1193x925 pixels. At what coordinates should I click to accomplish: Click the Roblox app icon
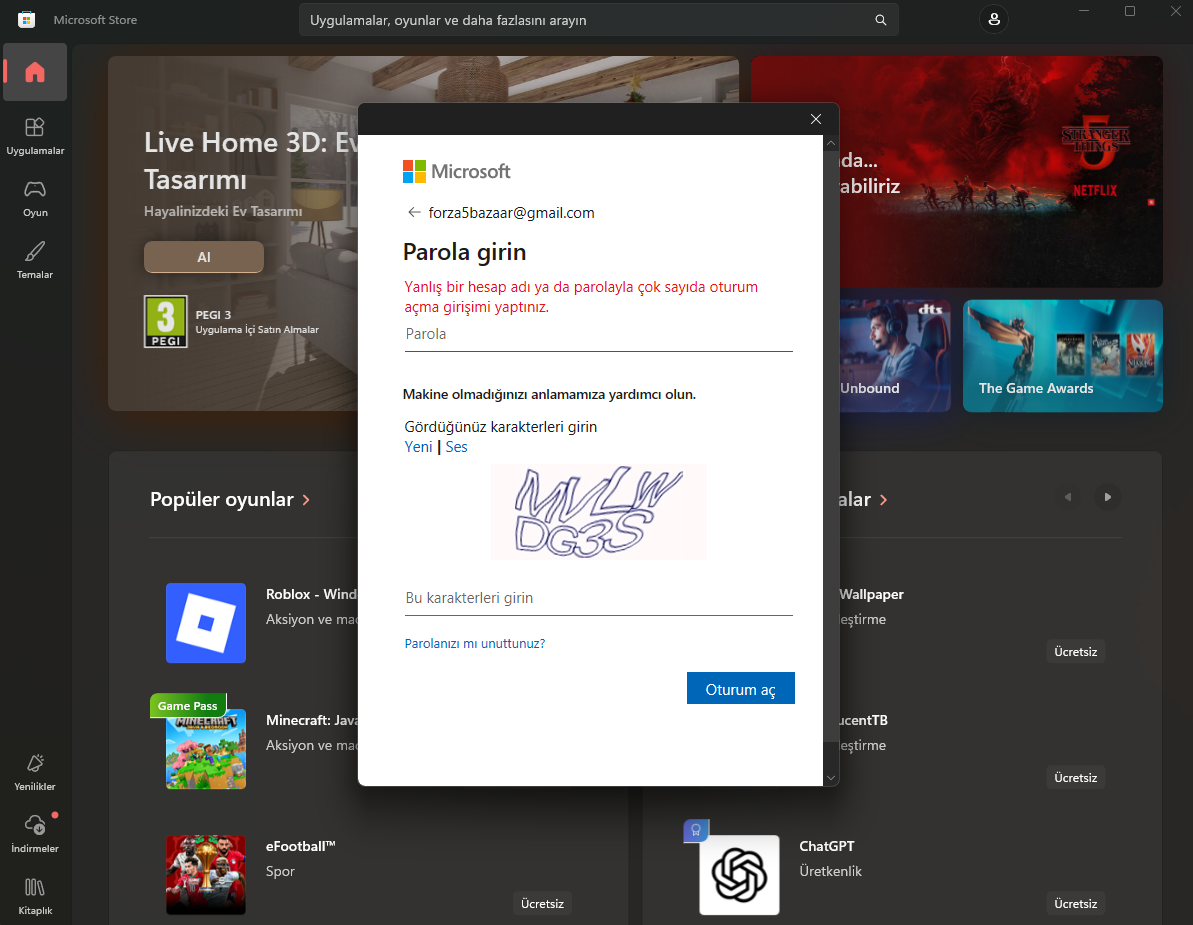[205, 622]
